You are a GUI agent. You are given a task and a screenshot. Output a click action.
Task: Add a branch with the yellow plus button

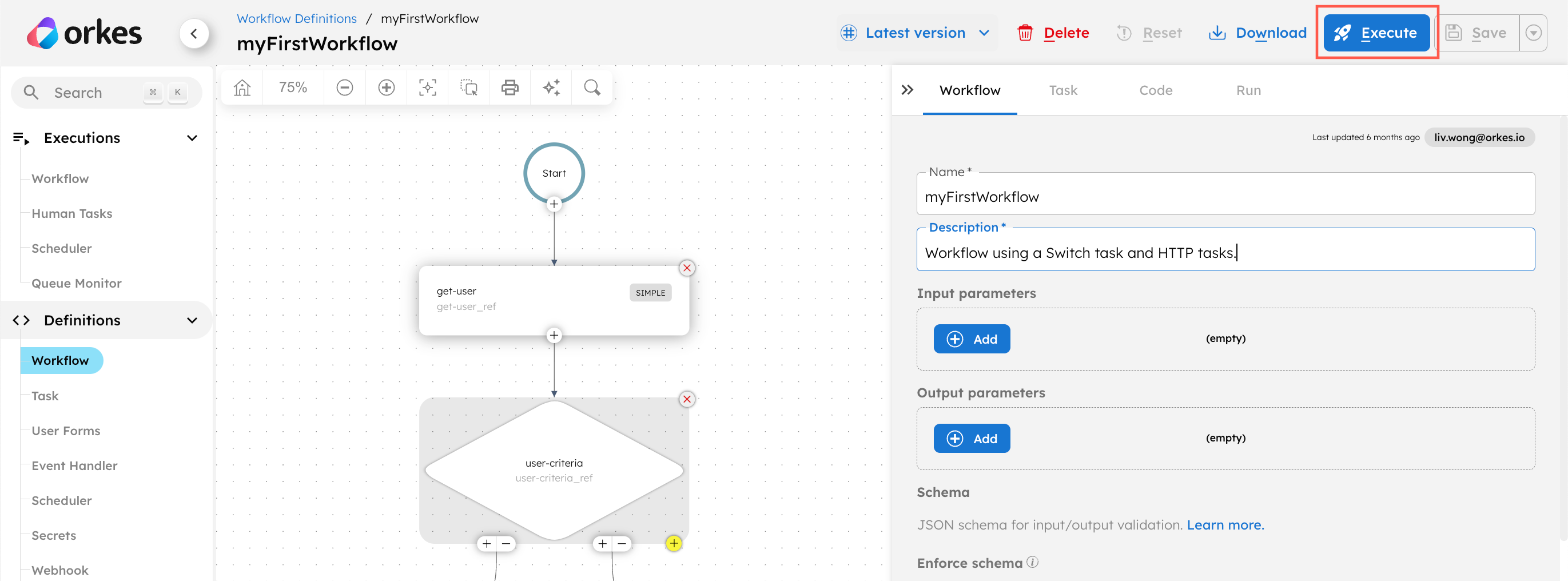tap(673, 543)
